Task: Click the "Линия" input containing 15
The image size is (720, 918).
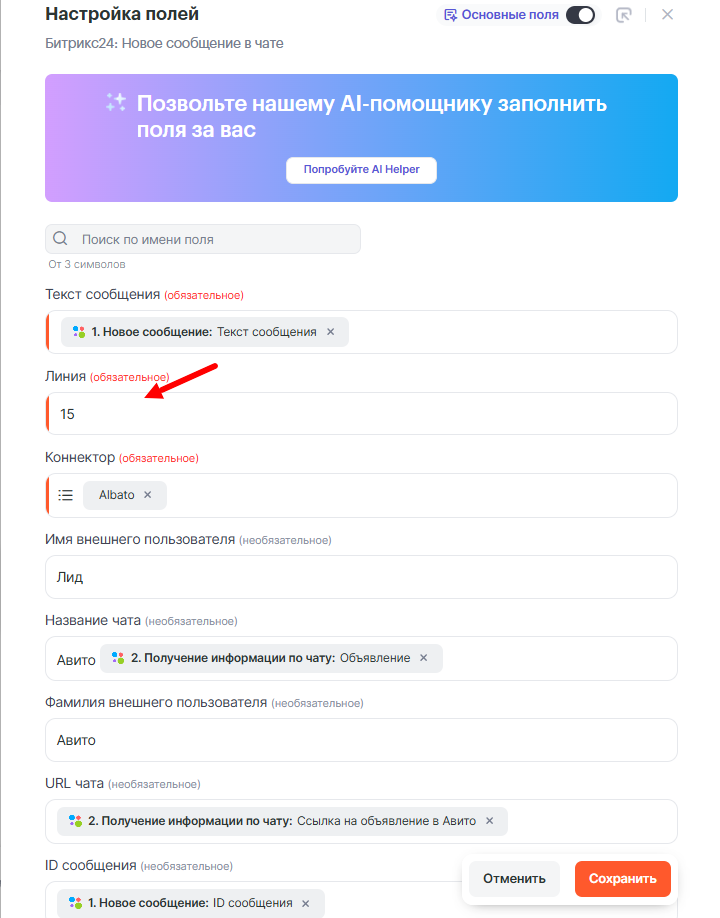Action: click(360, 414)
